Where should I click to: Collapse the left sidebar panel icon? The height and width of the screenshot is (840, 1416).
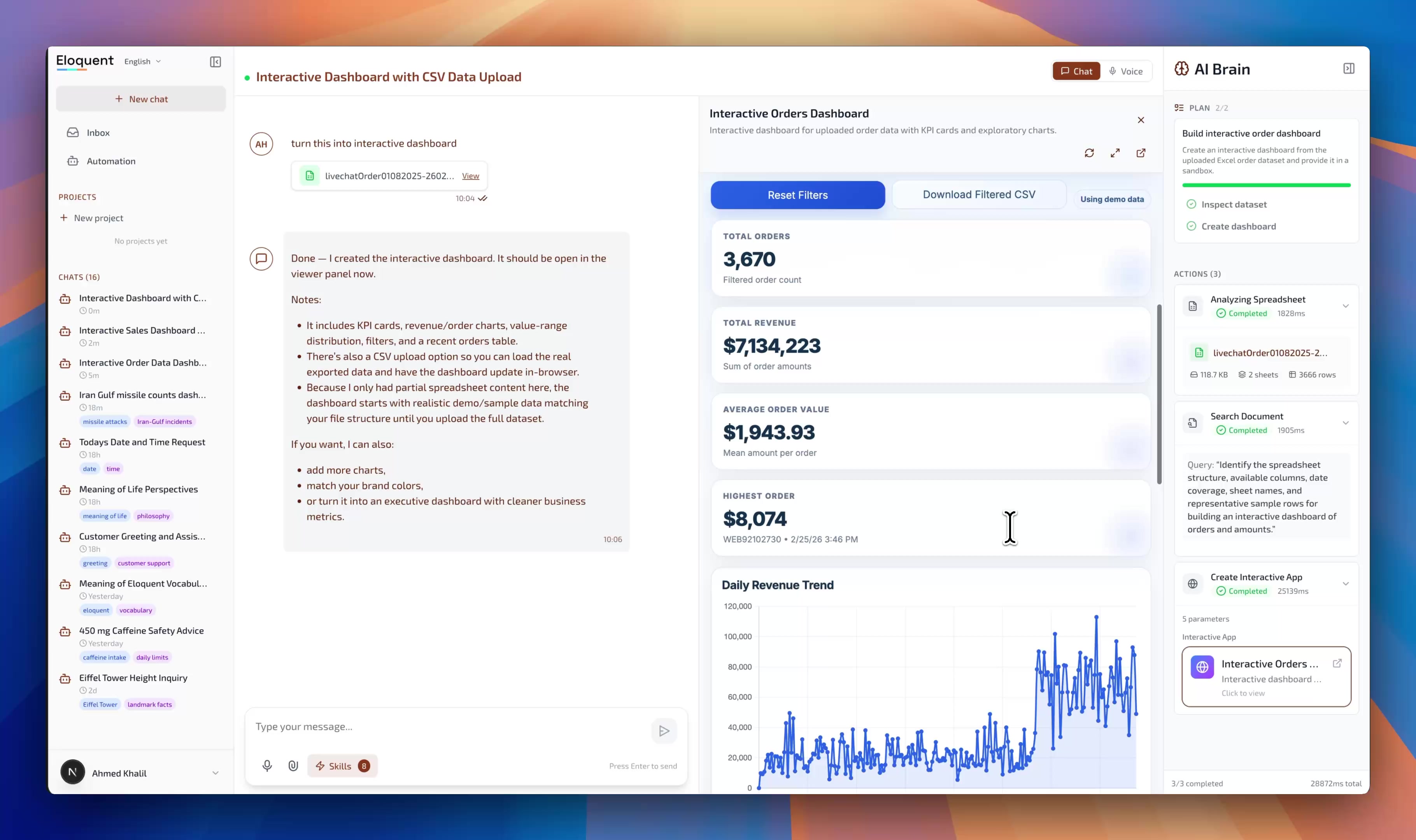click(215, 62)
